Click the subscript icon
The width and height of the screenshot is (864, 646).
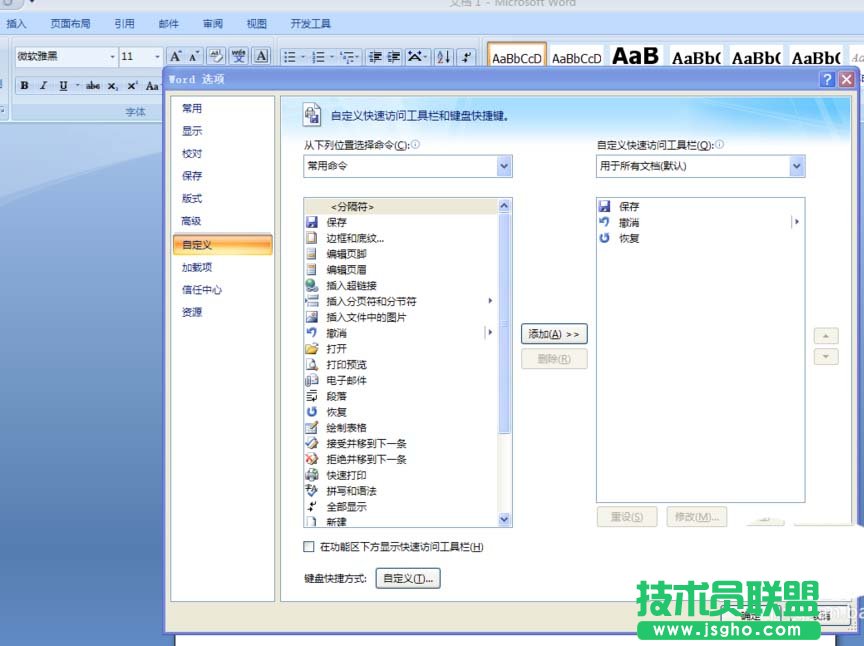click(x=110, y=86)
